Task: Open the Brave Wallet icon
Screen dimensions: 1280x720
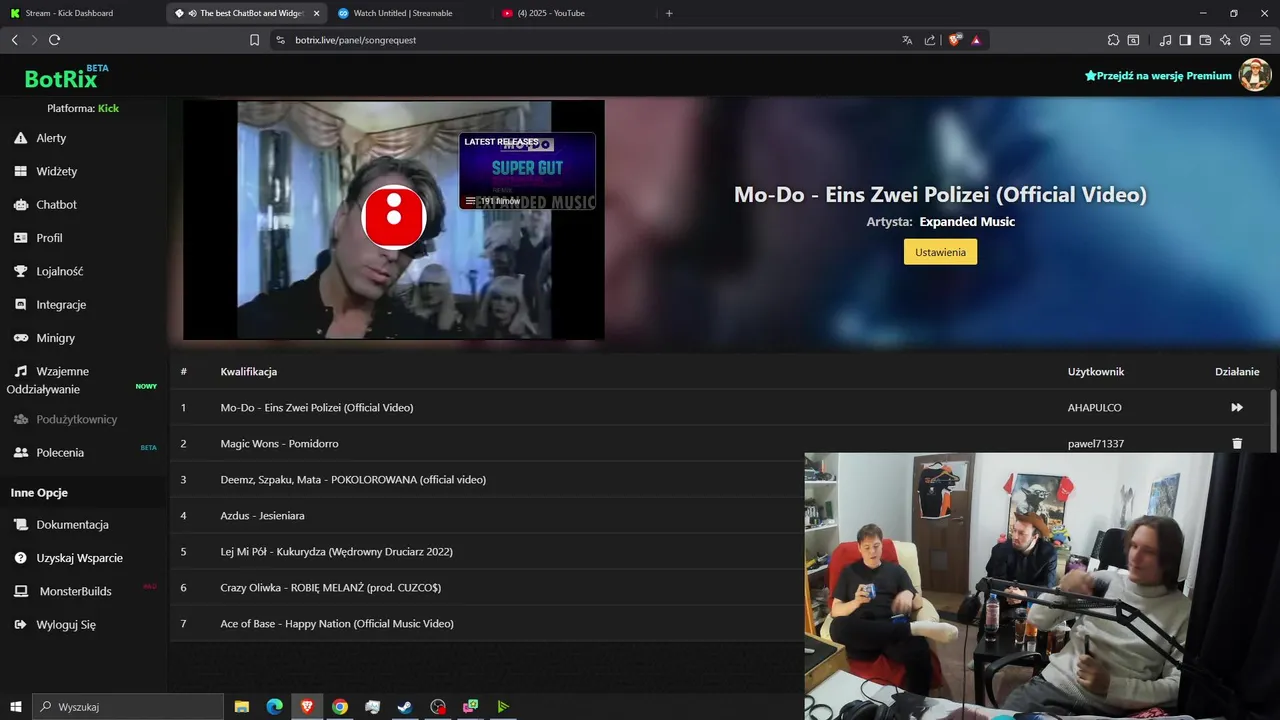Action: point(1205,40)
